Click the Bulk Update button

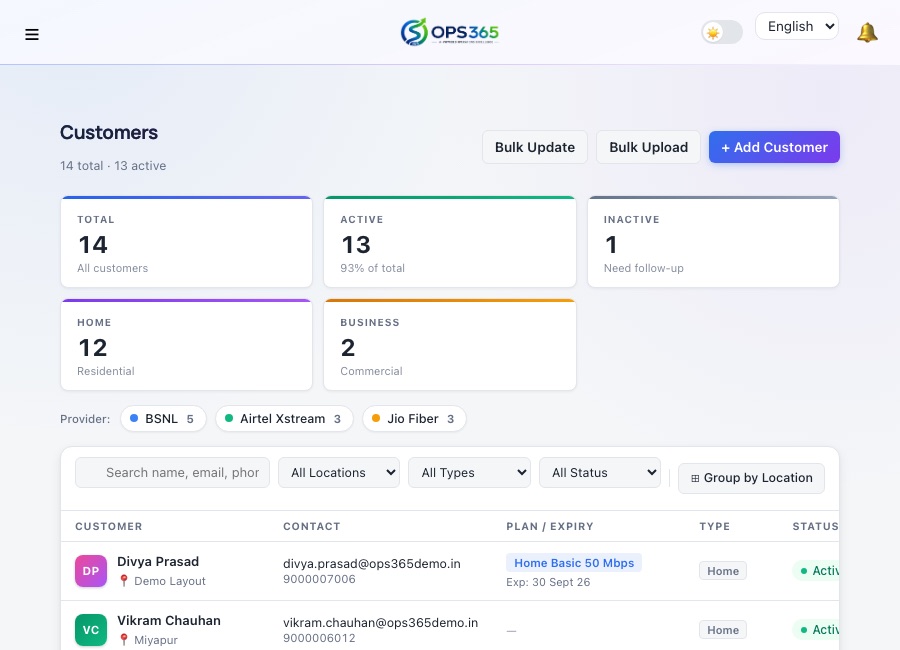(534, 147)
